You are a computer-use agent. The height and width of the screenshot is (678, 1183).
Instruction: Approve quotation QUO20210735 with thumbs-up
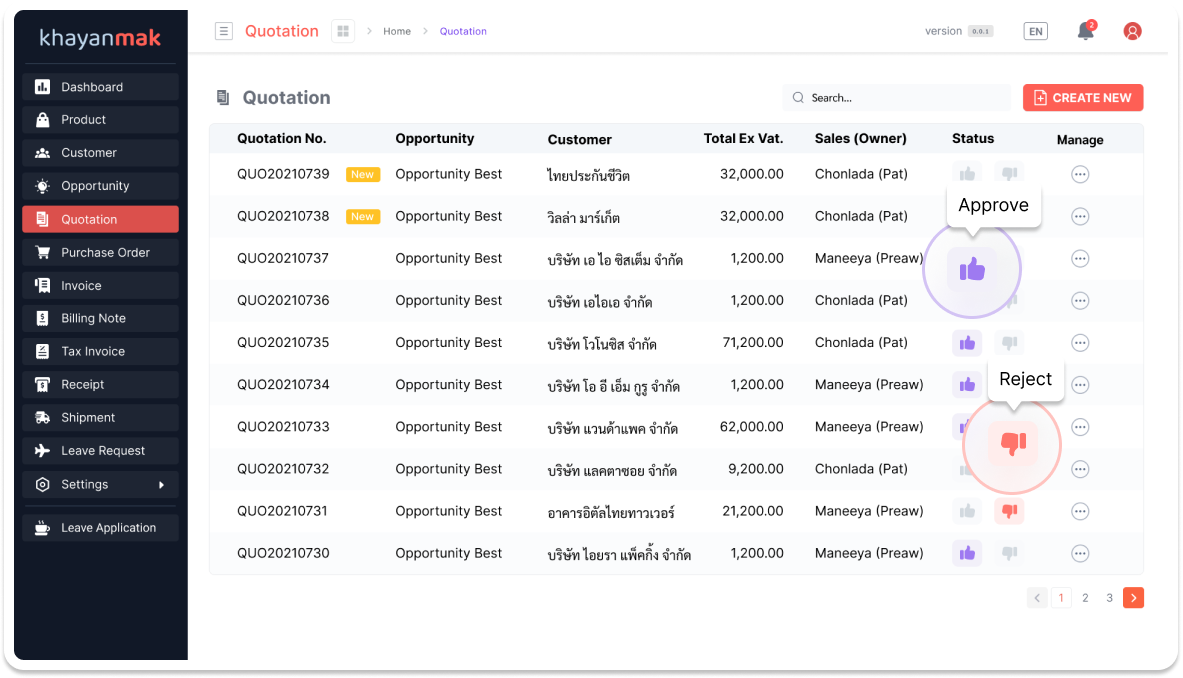coord(967,343)
